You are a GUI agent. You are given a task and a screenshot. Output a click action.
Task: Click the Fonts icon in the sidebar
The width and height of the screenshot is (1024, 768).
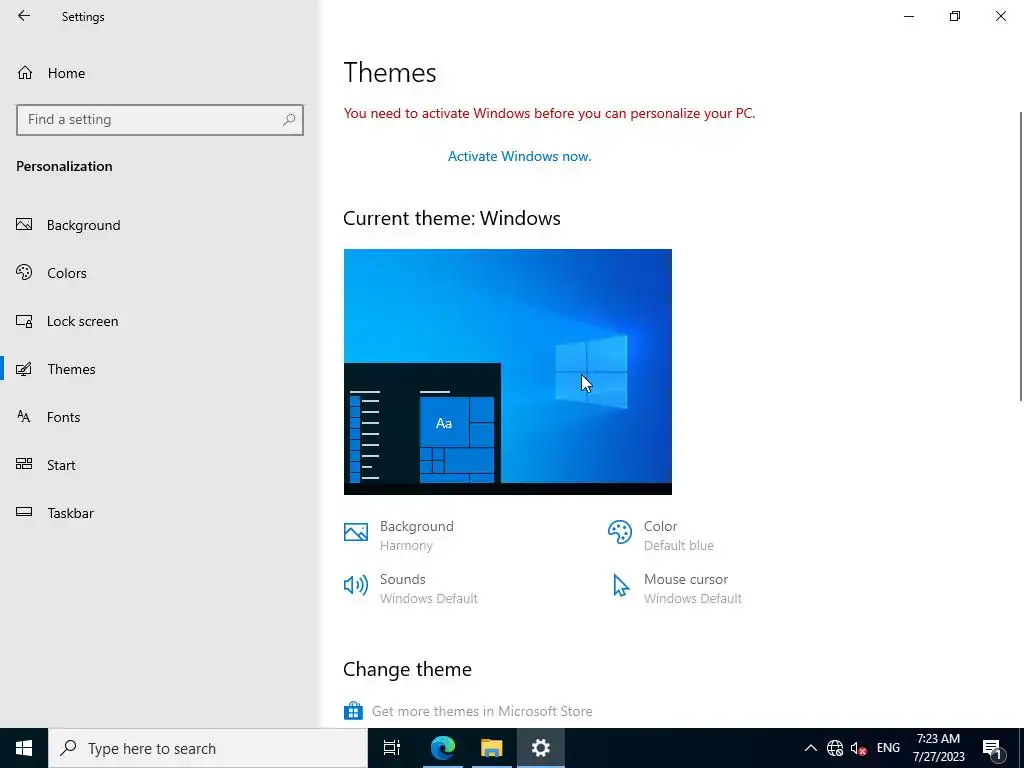(x=24, y=417)
